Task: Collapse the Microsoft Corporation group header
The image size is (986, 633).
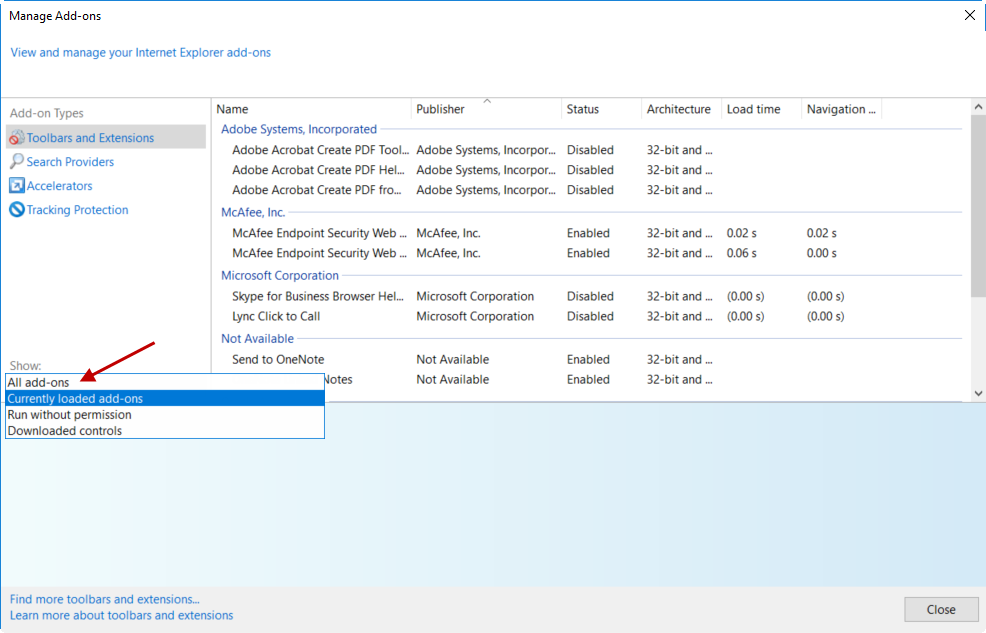Action: [x=280, y=275]
